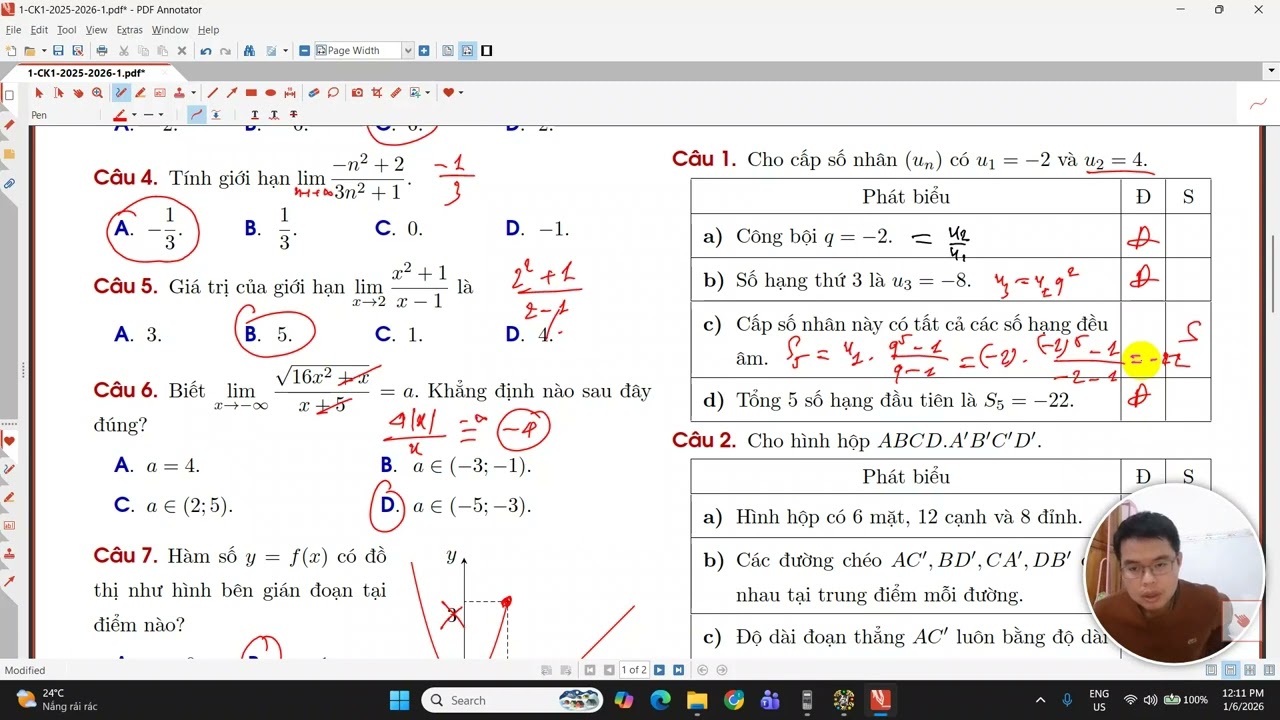Open the Extras menu
1280x720 pixels.
click(130, 30)
